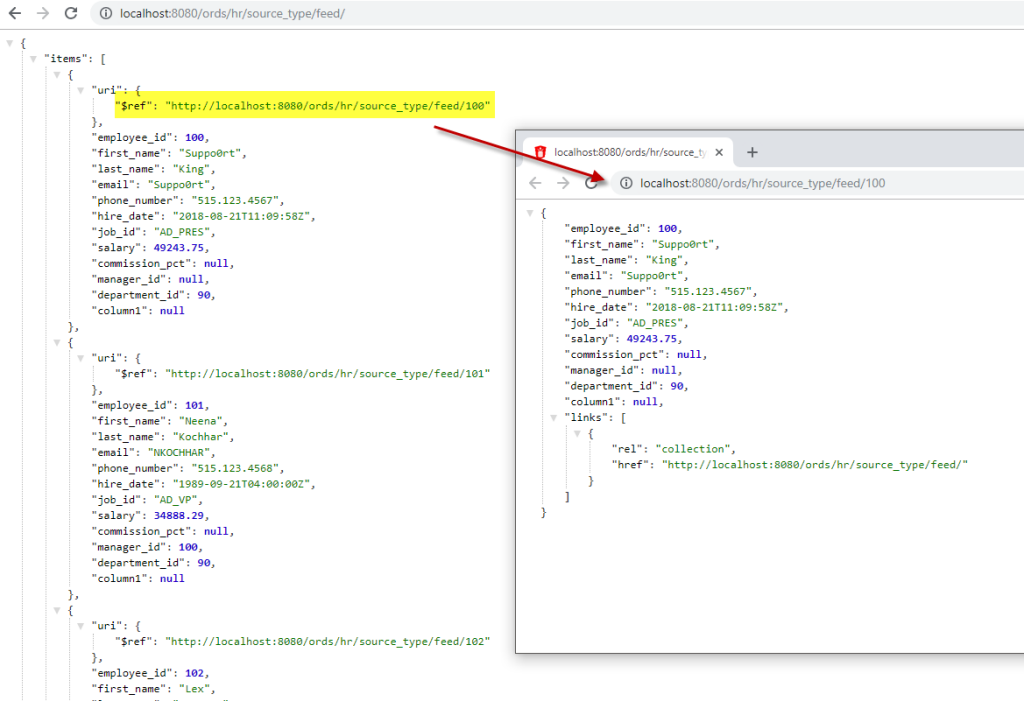
Task: Select "AD_PRES" job_id in popup window
Action: pyautogui.click(x=657, y=323)
